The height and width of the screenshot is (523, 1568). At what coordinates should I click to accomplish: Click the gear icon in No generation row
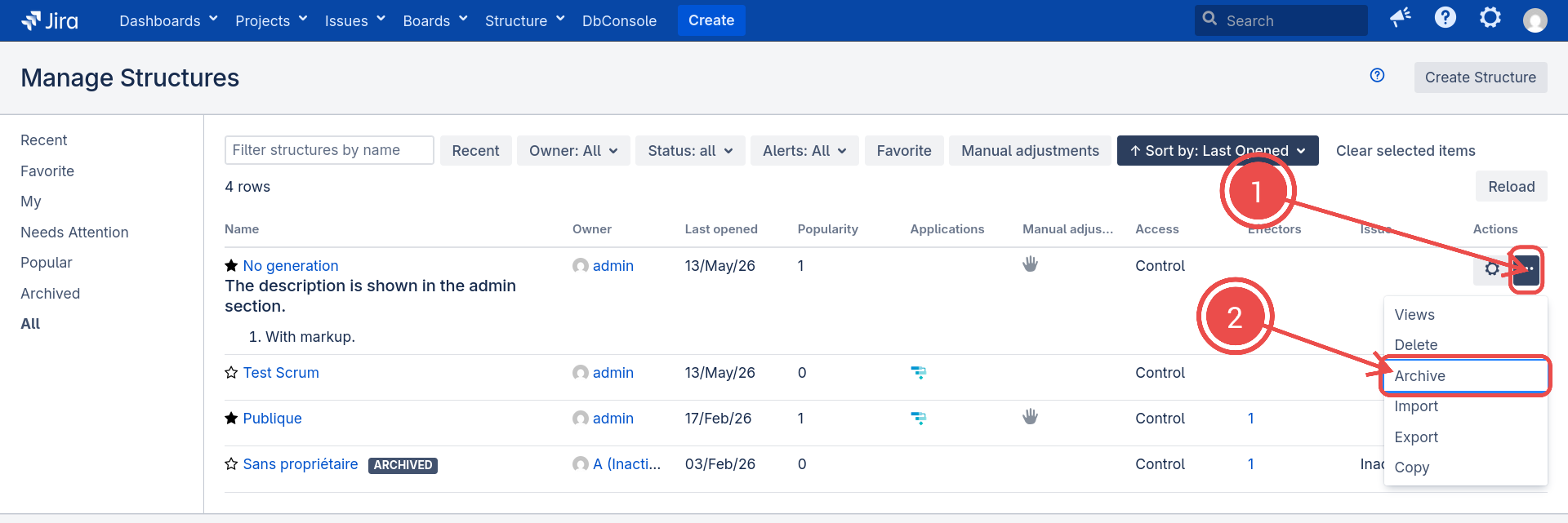pos(1491,269)
